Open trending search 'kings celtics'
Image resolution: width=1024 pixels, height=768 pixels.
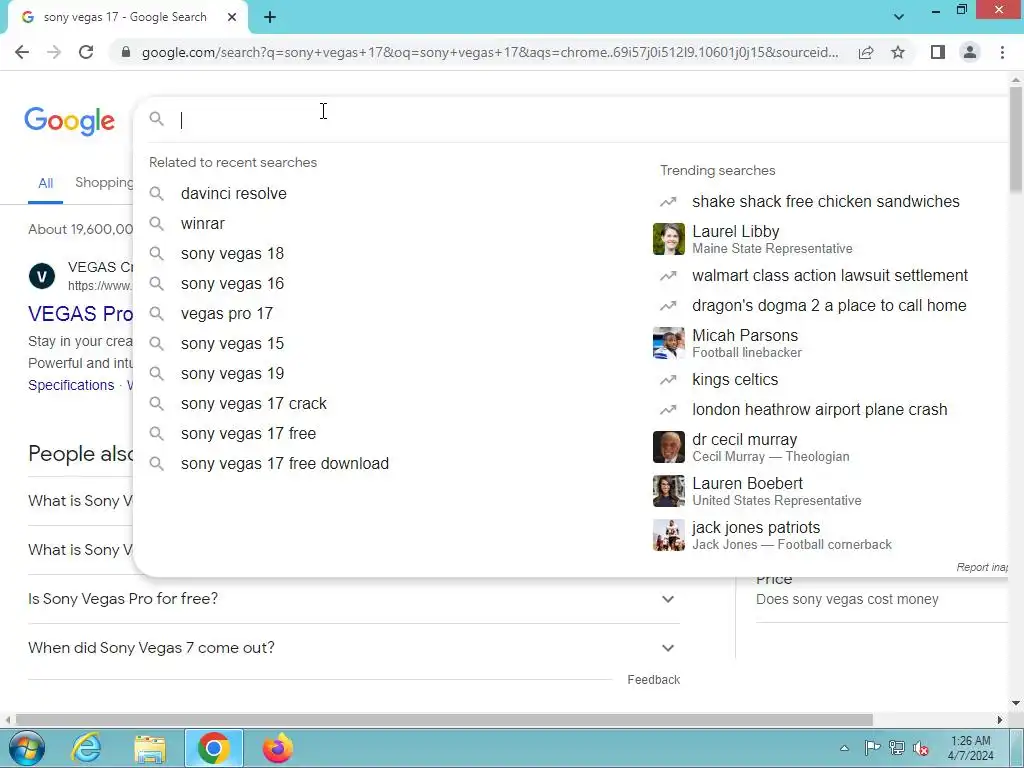[735, 379]
